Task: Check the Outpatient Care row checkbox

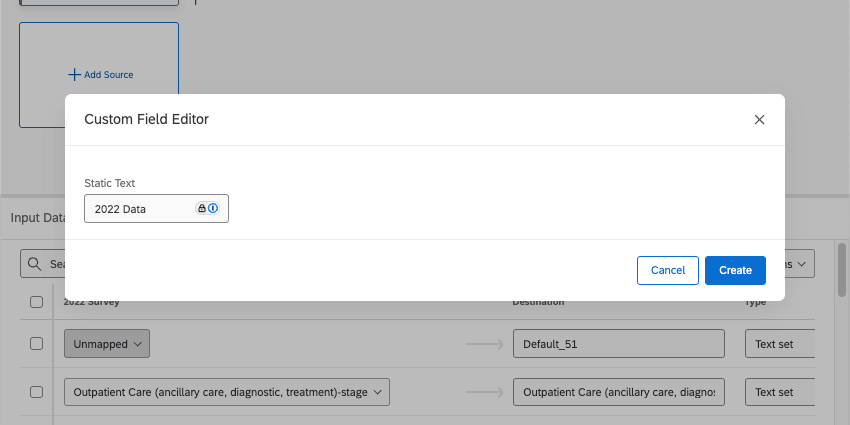Action: coord(37,392)
